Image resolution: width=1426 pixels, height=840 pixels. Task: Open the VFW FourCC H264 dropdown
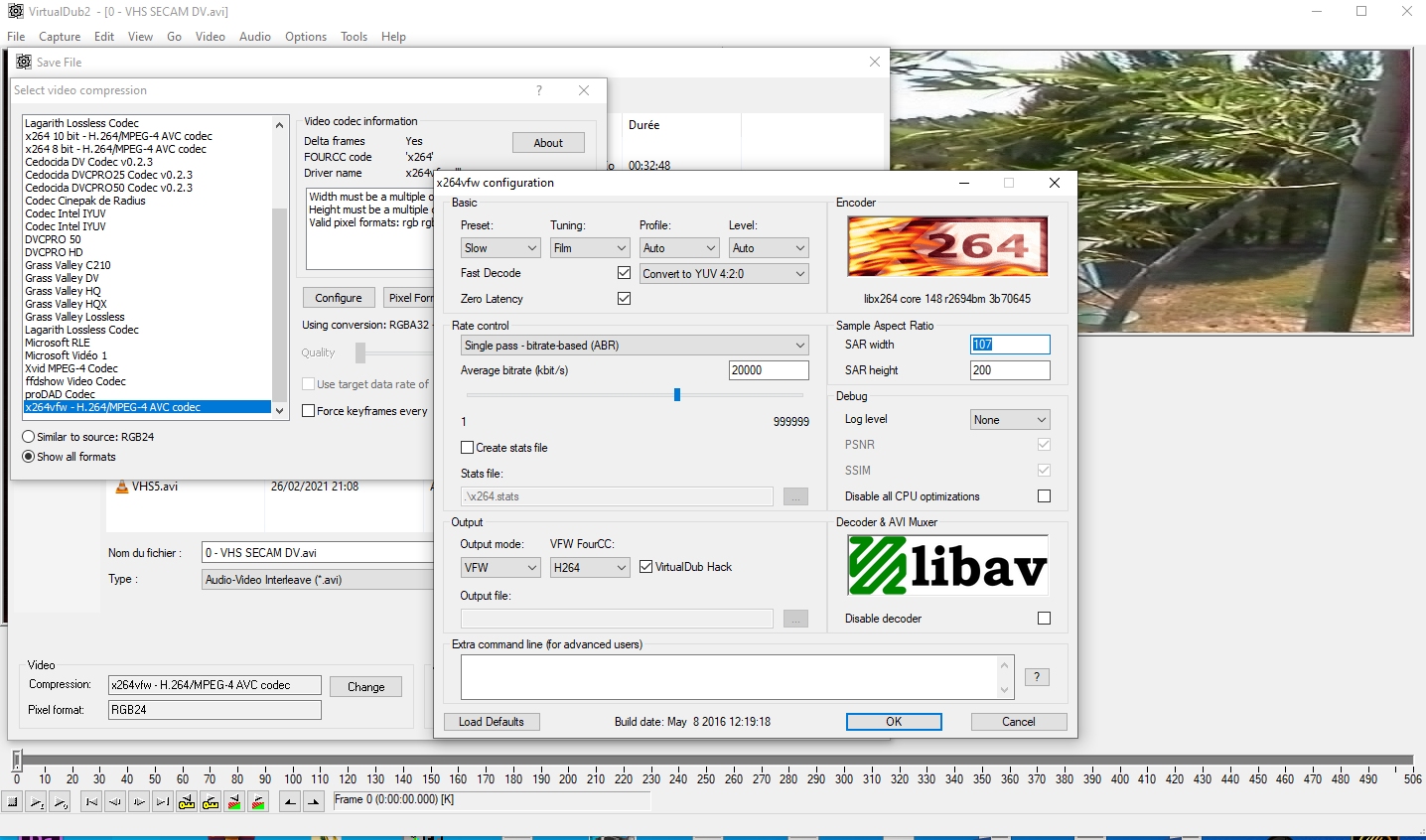(x=590, y=568)
